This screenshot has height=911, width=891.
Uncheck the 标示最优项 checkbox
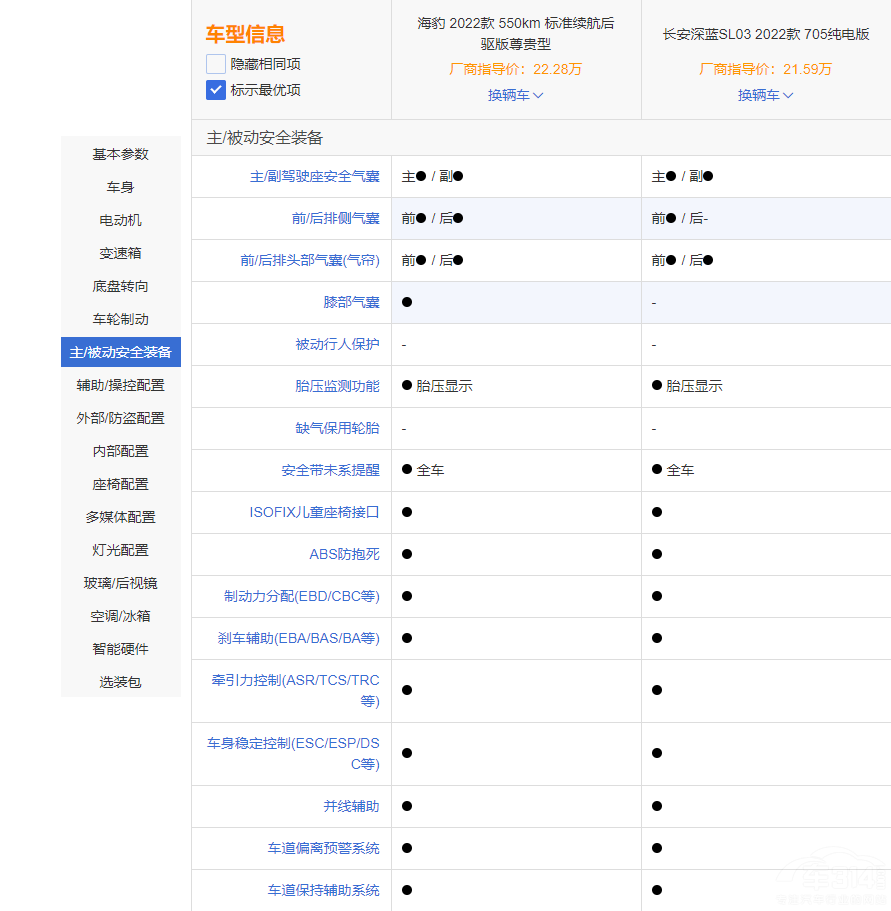tap(216, 90)
